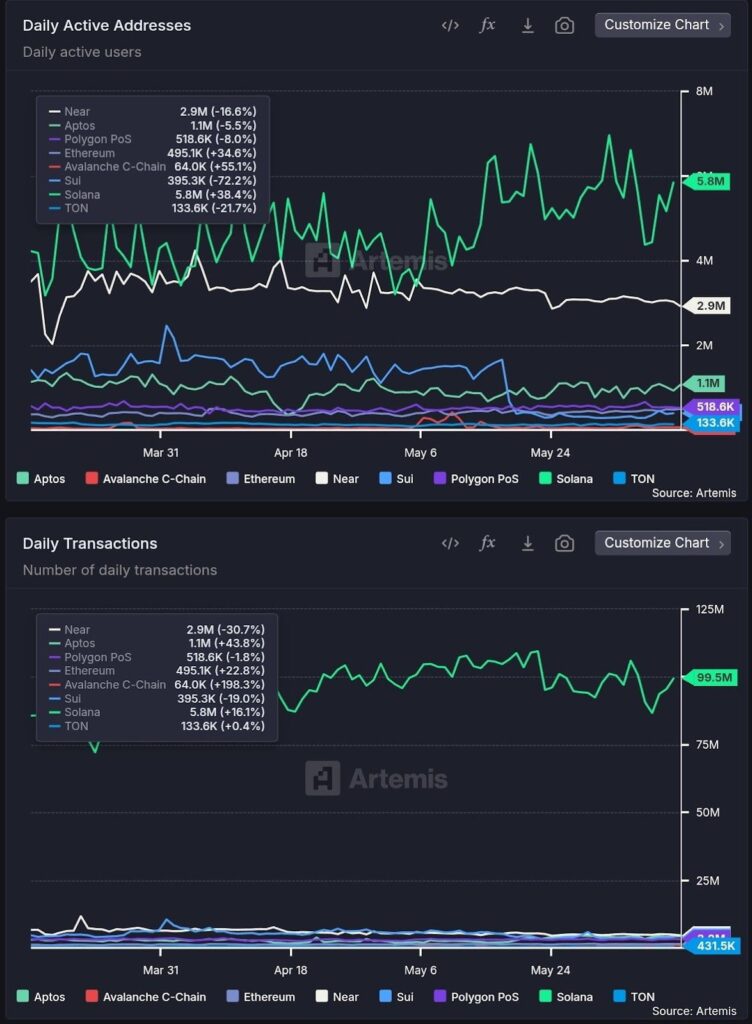Viewport: 752px width, 1024px height.
Task: Click Mar 31 date on Daily Active Addresses axis
Action: 161,453
